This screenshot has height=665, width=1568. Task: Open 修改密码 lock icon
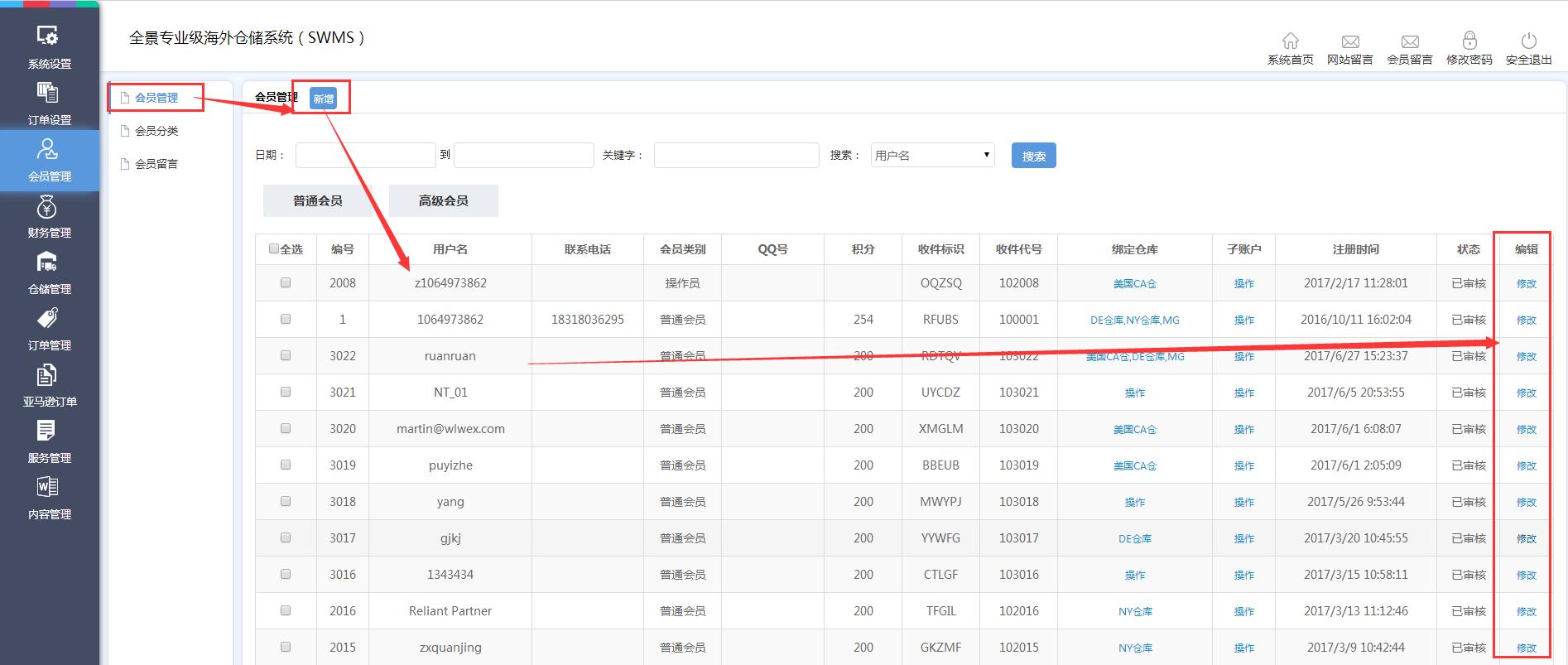1469,41
